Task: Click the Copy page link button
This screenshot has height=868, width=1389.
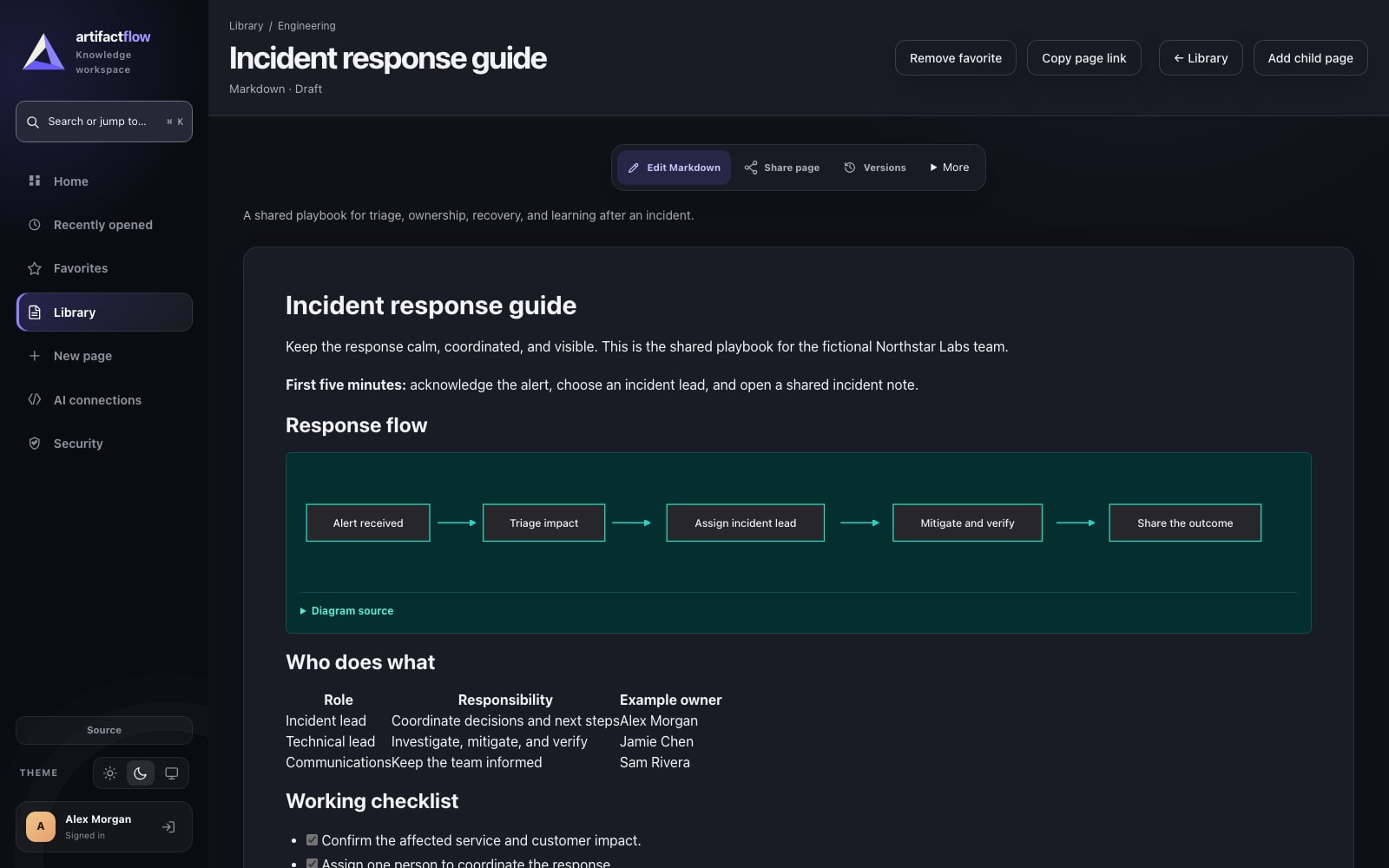Action: [1083, 58]
